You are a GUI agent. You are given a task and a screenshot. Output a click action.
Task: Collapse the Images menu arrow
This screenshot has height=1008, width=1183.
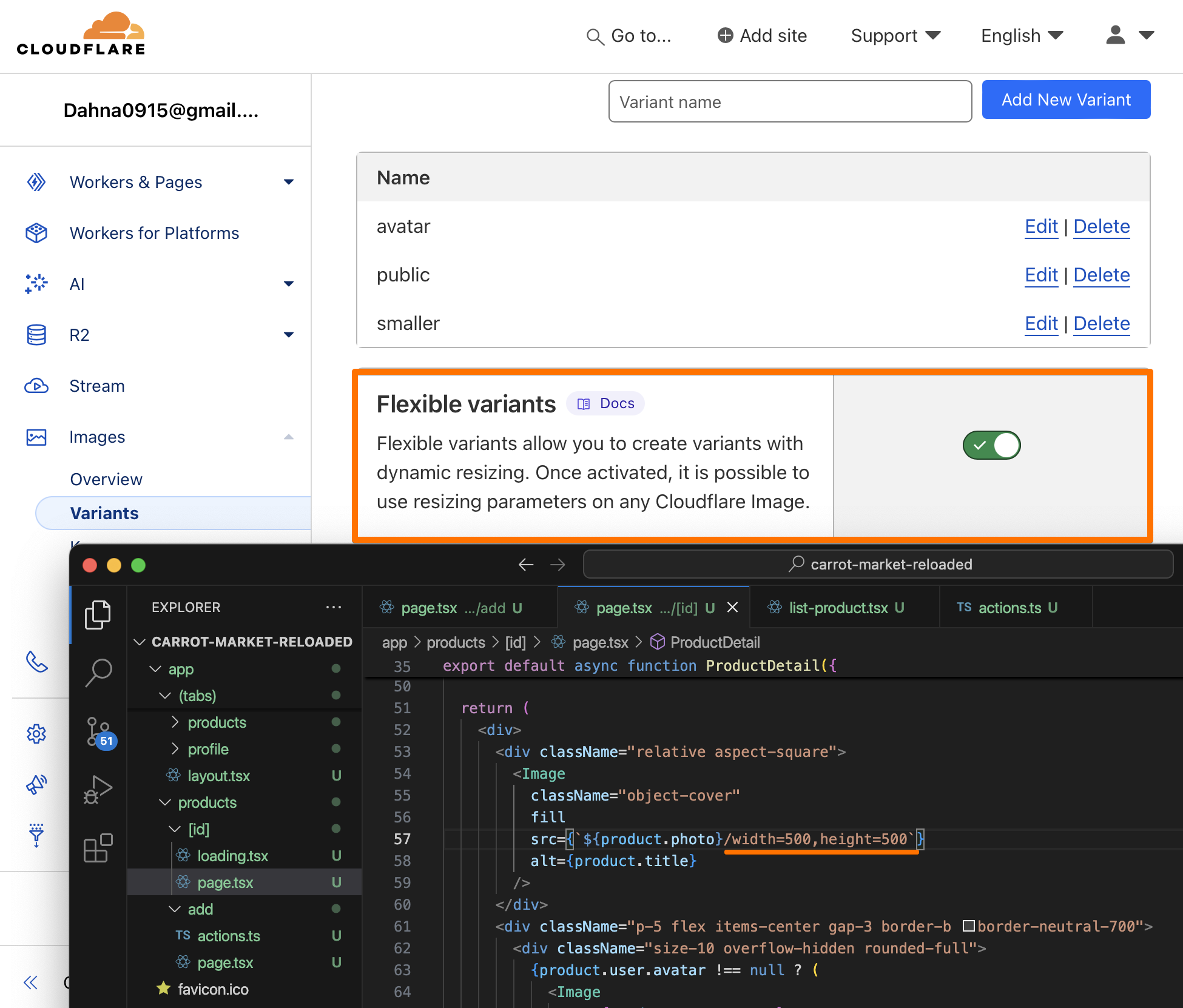pos(289,437)
